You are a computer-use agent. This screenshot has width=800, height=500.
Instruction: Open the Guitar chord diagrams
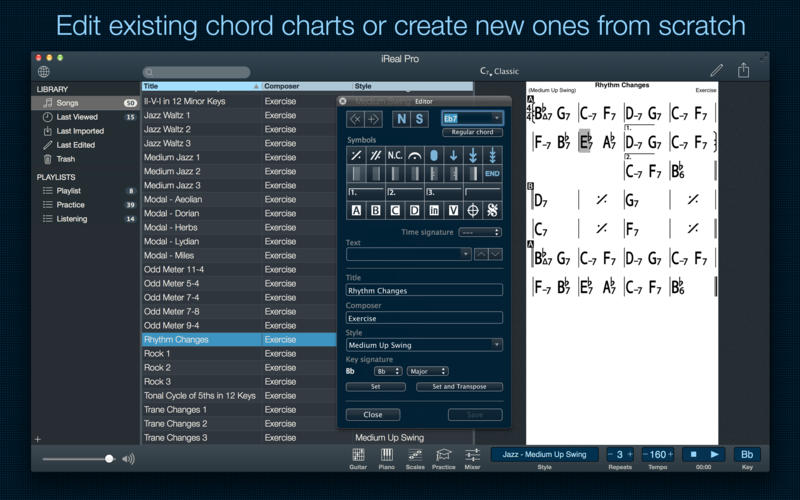tap(358, 457)
